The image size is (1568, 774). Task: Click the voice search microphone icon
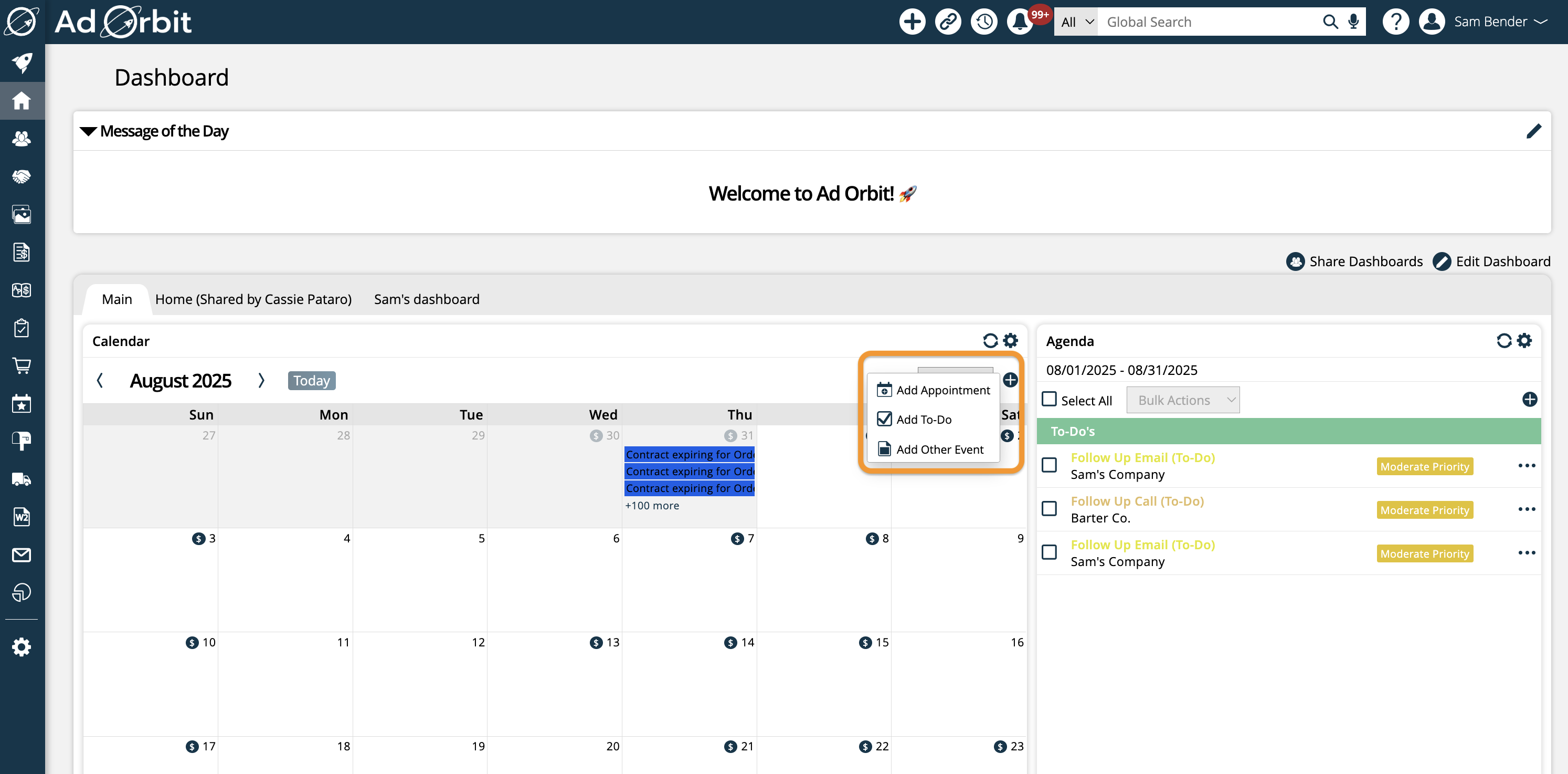pos(1353,22)
